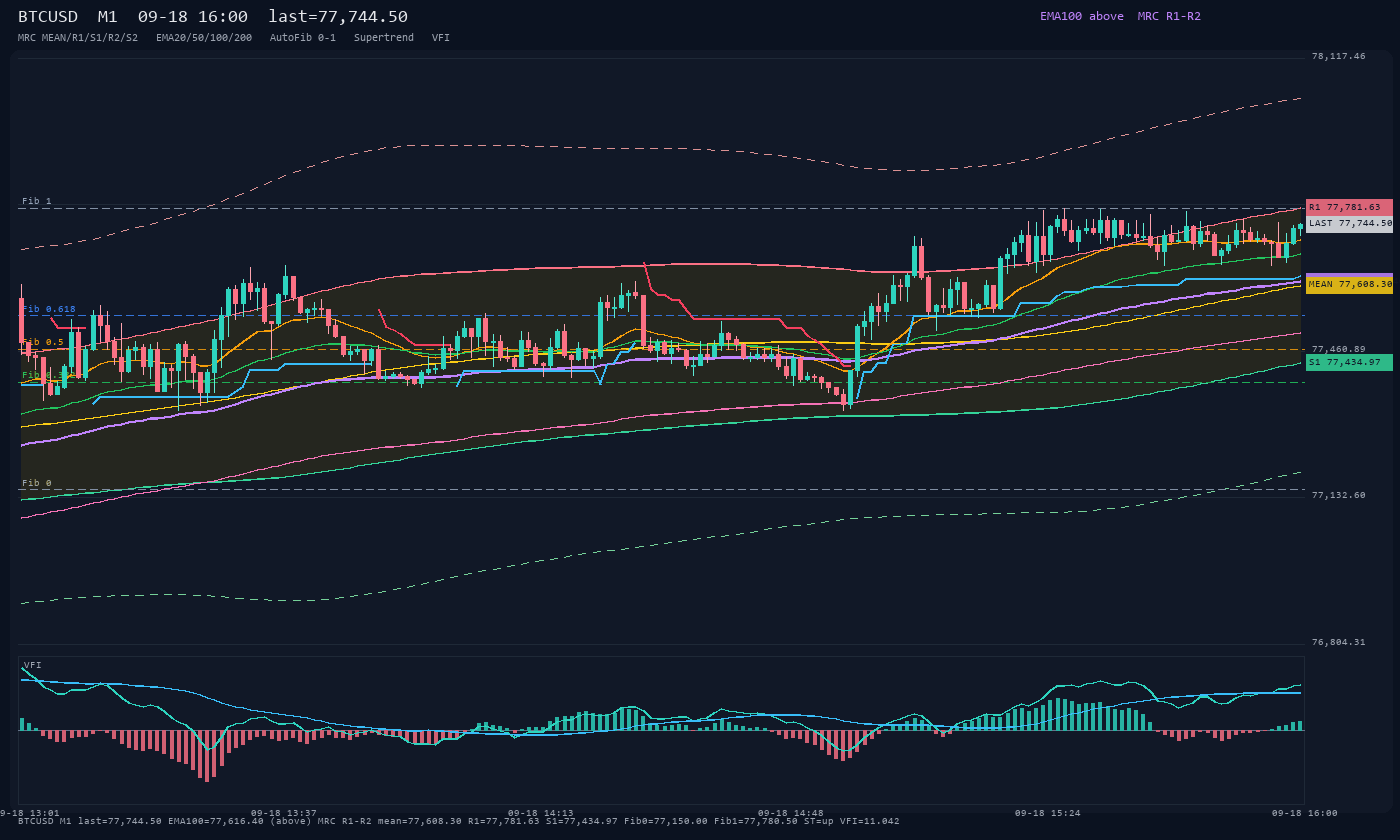The width and height of the screenshot is (1400, 840).
Task: Click the AutoFib 0-1 legend label
Action: click(x=303, y=37)
